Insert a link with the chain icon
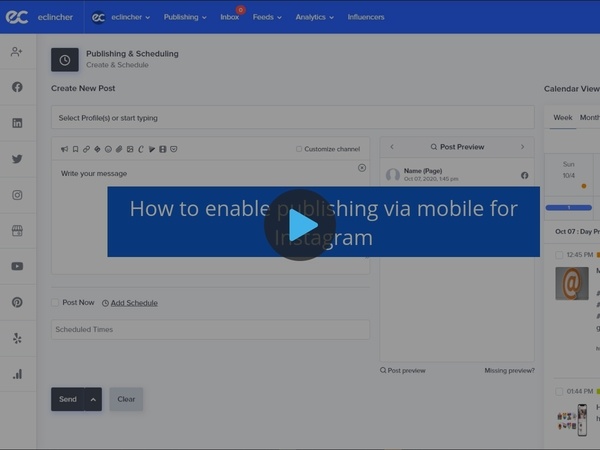 pos(86,149)
